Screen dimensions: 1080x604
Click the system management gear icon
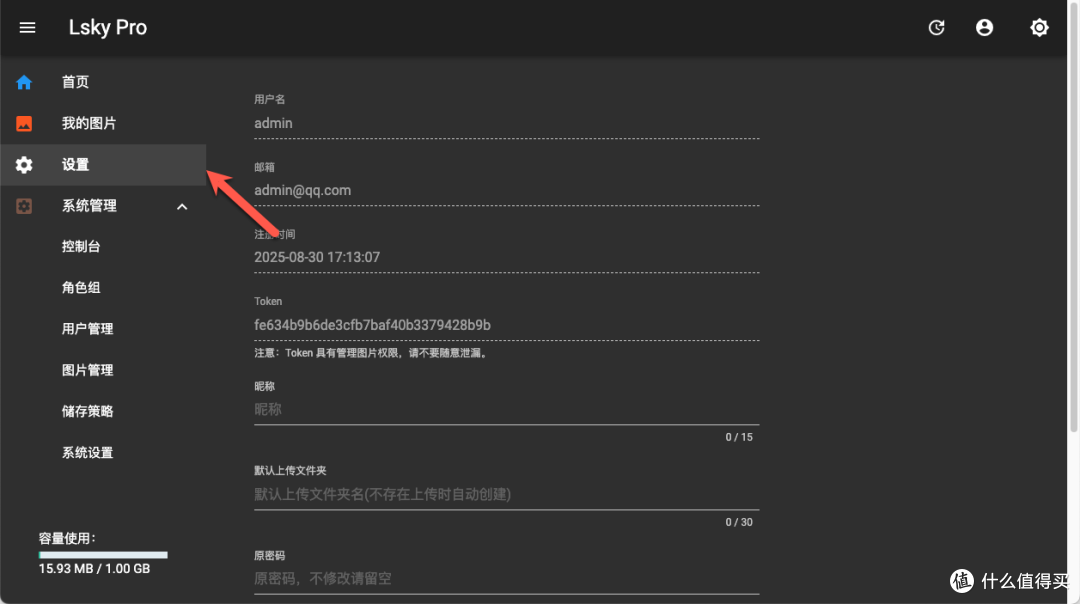click(x=24, y=206)
